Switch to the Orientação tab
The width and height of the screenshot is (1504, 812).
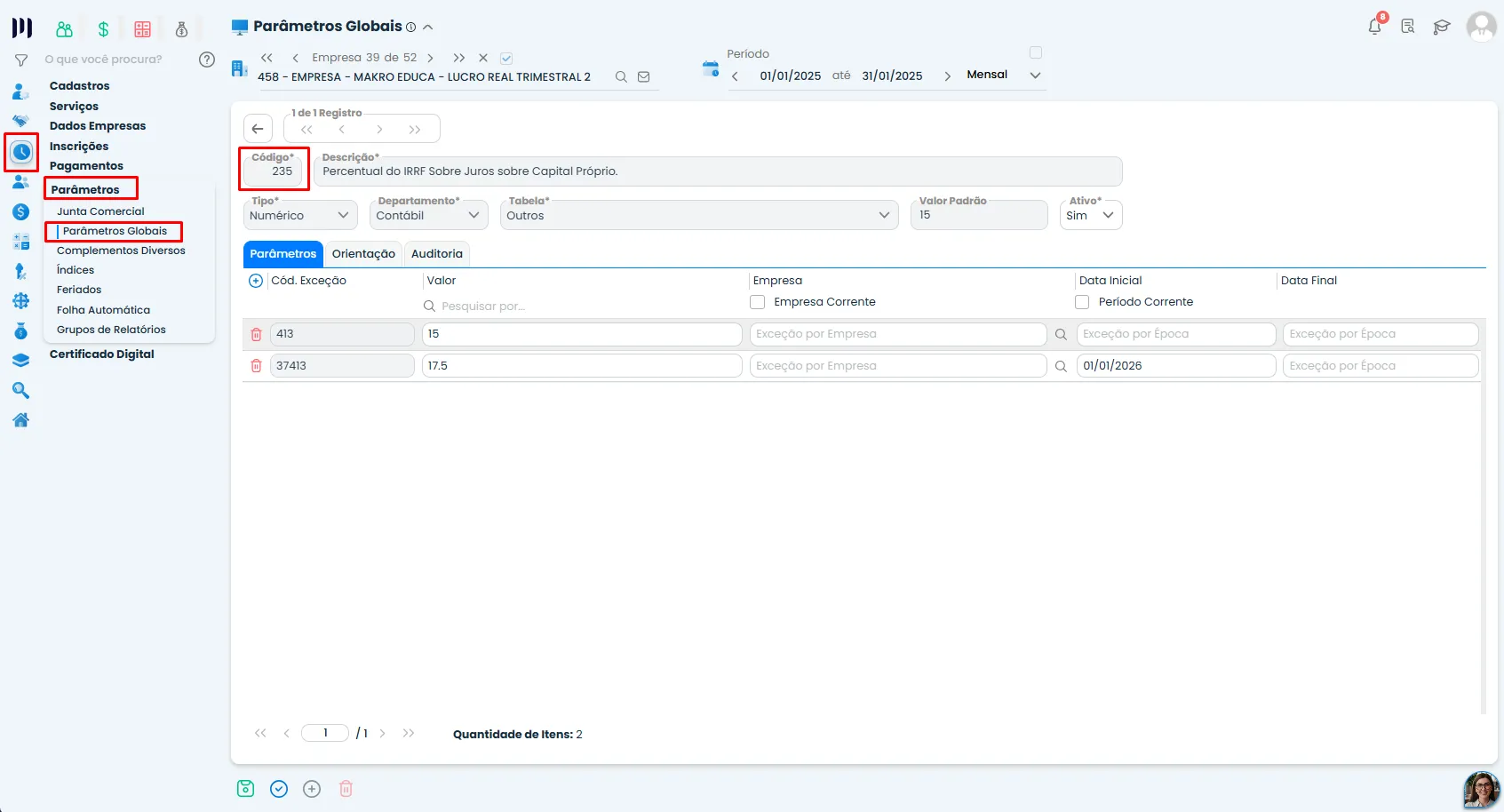363,254
